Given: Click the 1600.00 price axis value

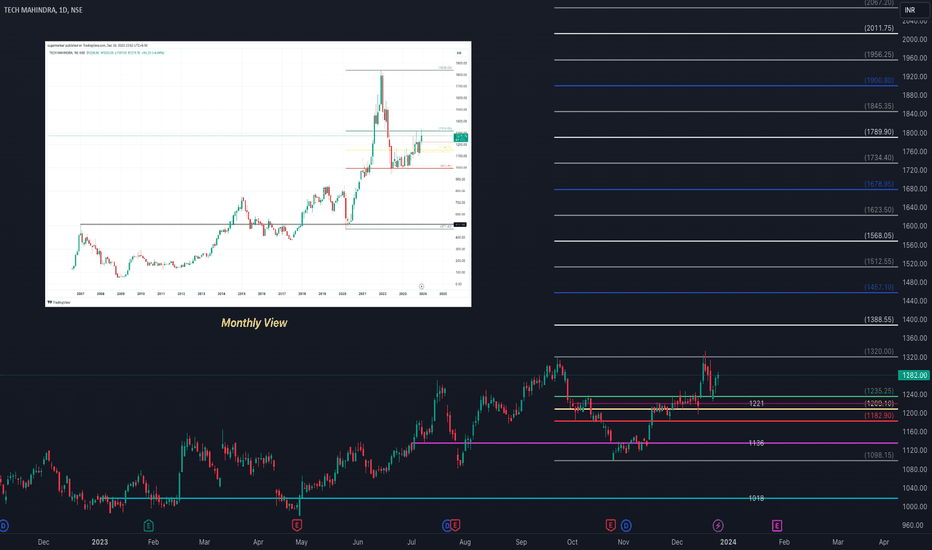Looking at the screenshot, I should pyautogui.click(x=914, y=226).
